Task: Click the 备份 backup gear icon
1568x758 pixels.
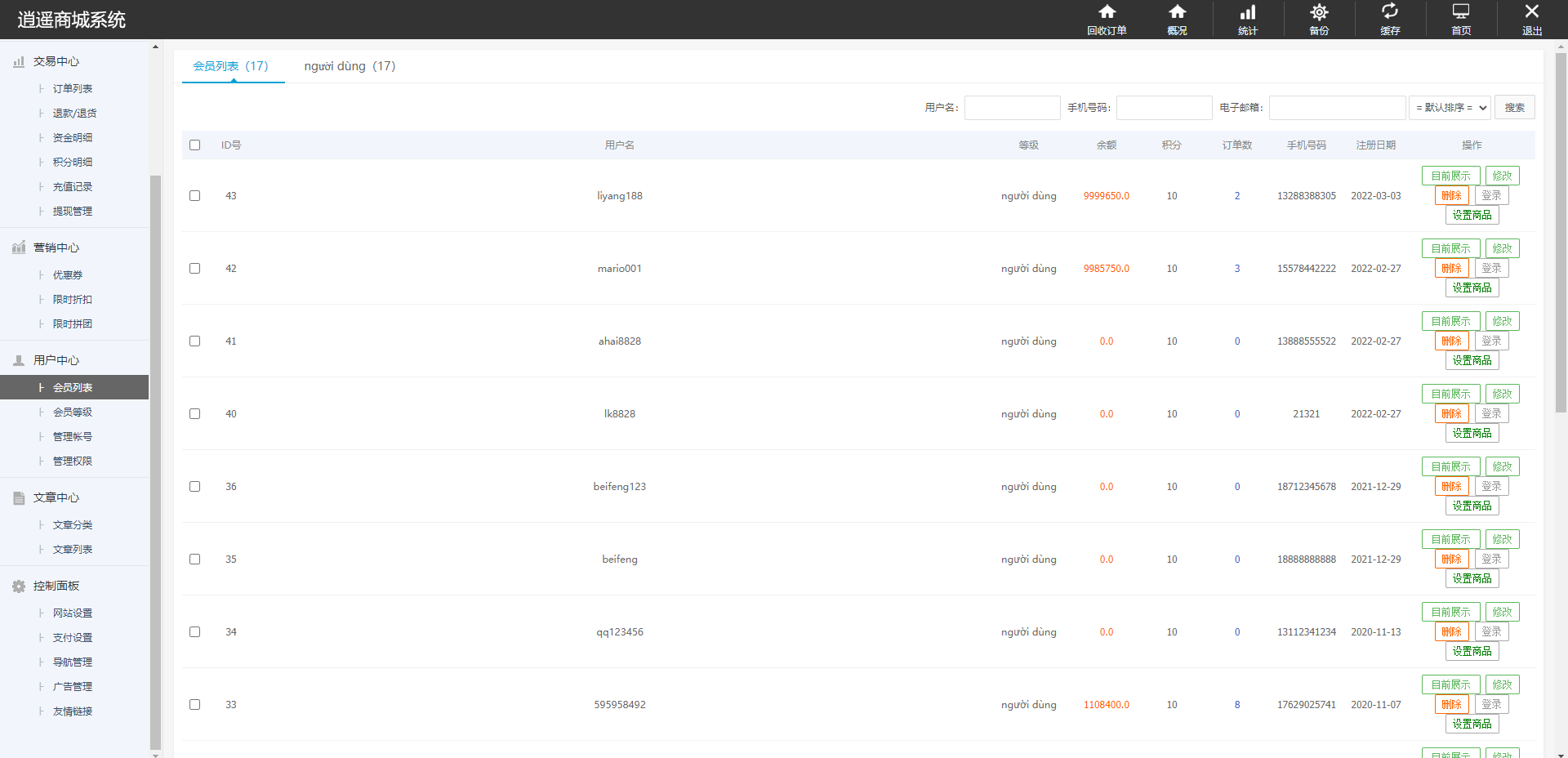Action: [x=1319, y=12]
